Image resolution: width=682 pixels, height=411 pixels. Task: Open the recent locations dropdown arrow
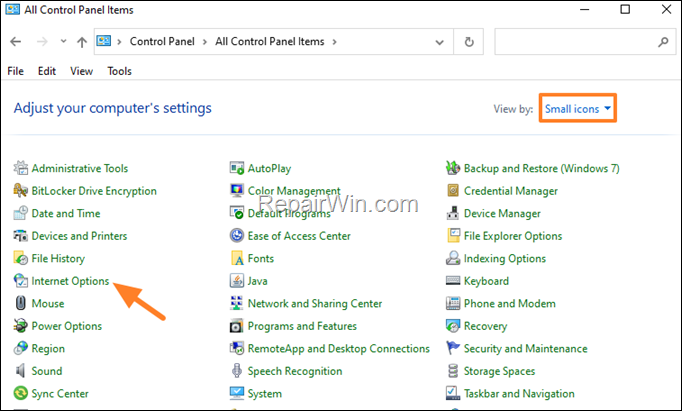point(64,41)
